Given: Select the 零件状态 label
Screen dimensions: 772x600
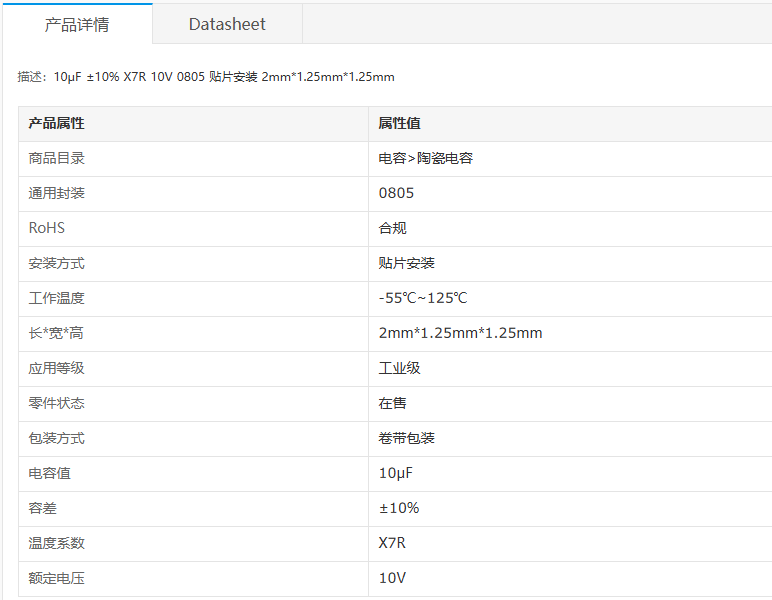Looking at the screenshot, I should pyautogui.click(x=56, y=403).
